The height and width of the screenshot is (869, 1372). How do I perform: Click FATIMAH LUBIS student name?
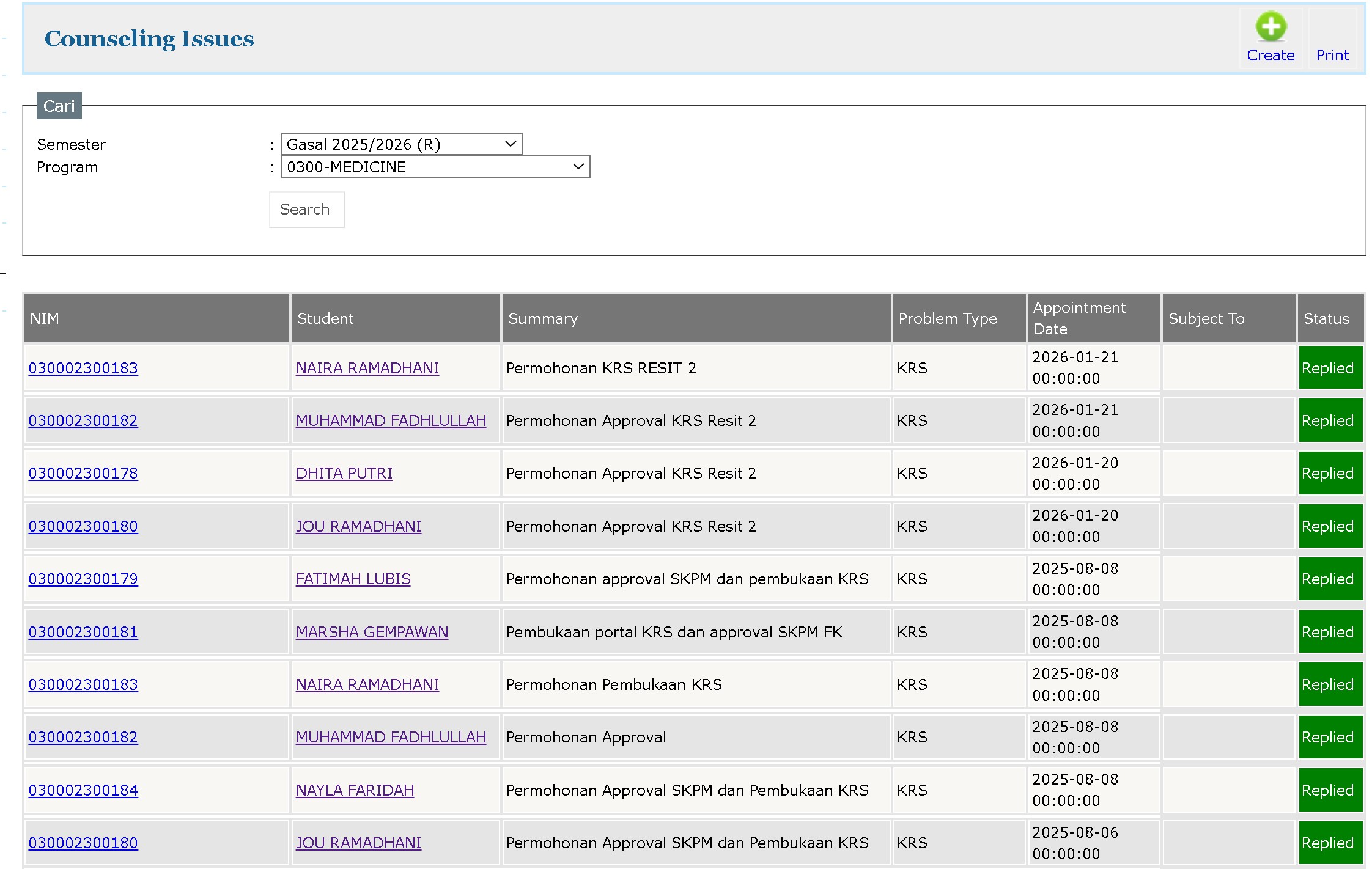click(353, 579)
